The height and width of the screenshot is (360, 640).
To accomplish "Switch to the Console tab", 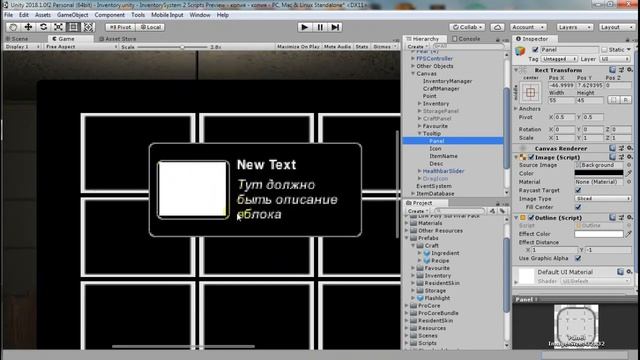I will pyautogui.click(x=466, y=39).
